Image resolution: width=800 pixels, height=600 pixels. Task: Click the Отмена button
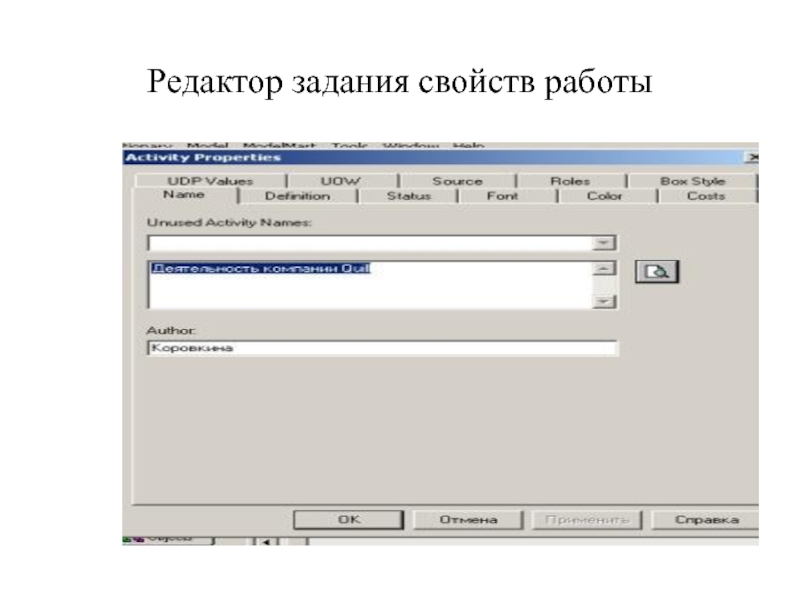pos(468,520)
